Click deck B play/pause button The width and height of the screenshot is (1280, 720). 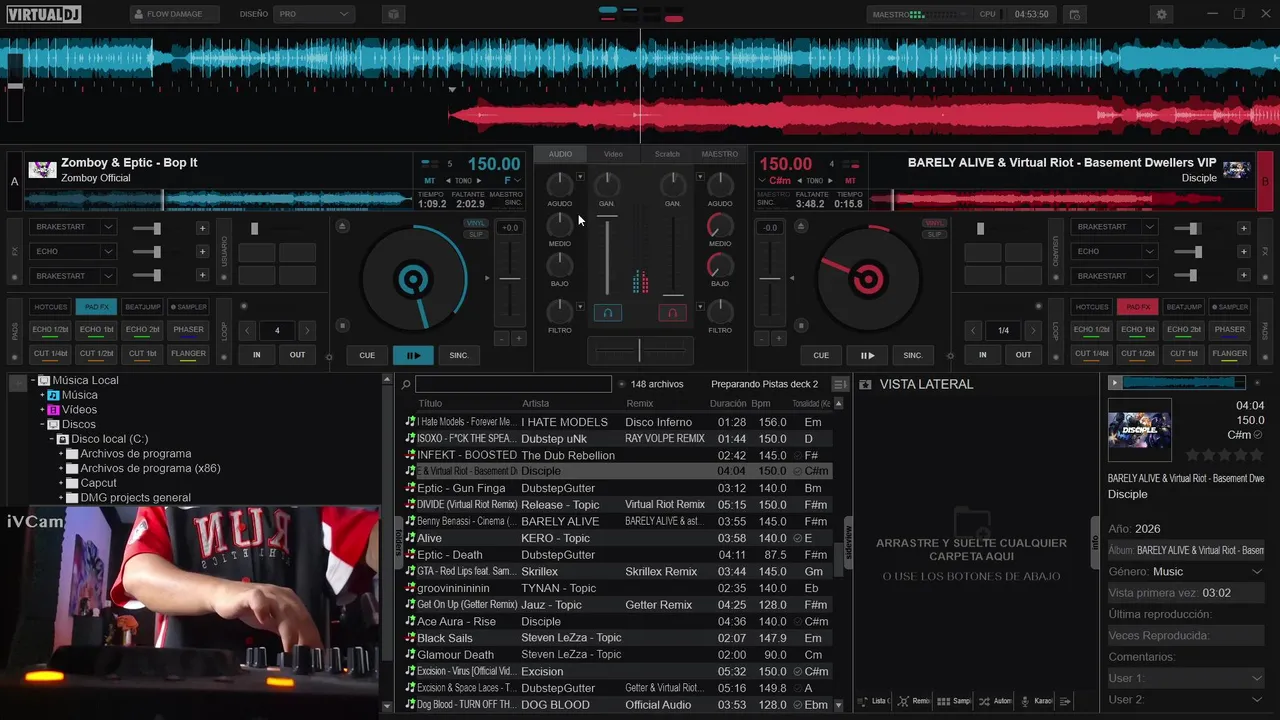point(867,355)
